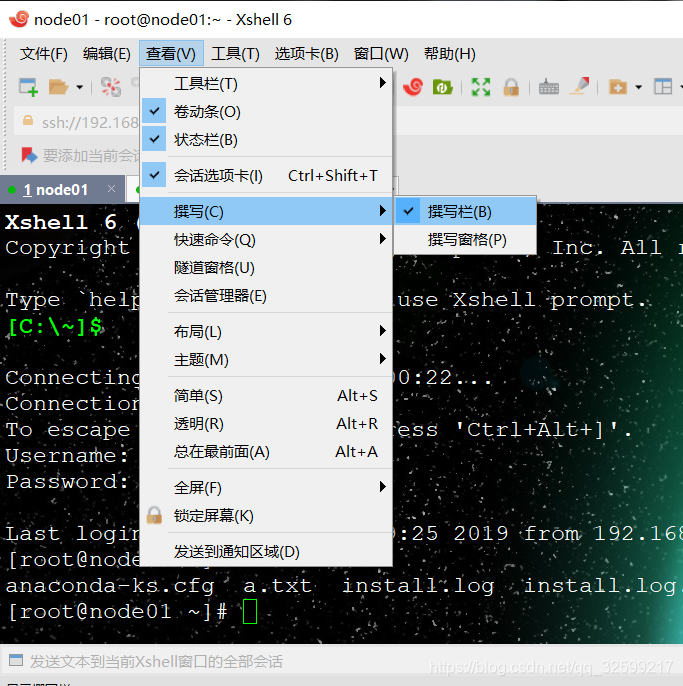Open the 编辑(E) menu
This screenshot has height=686, width=683.
point(107,54)
